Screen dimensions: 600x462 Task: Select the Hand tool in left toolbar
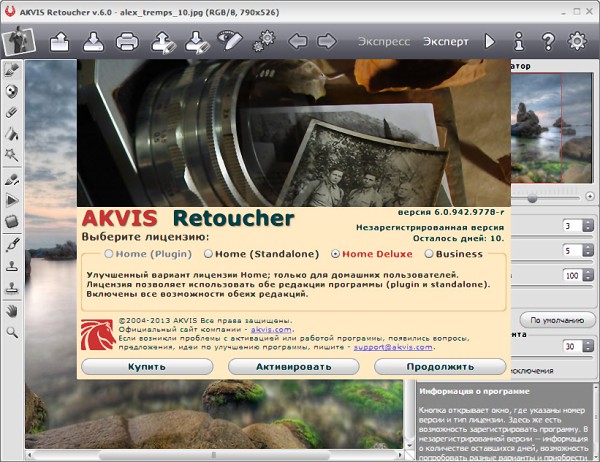(12, 310)
